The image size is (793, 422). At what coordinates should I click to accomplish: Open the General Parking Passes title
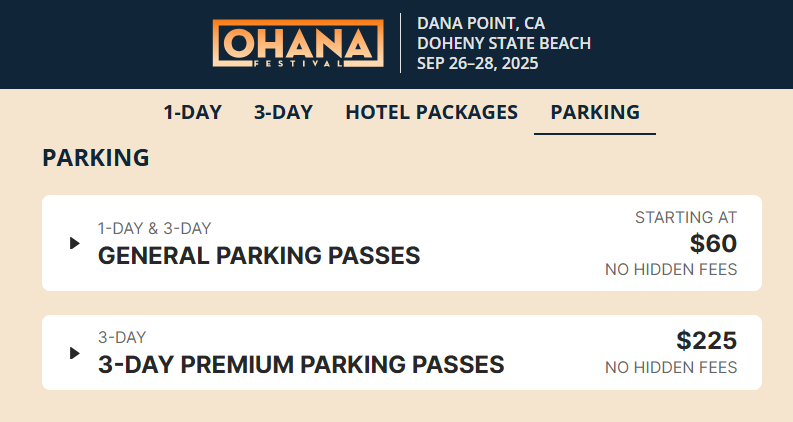[x=259, y=256]
